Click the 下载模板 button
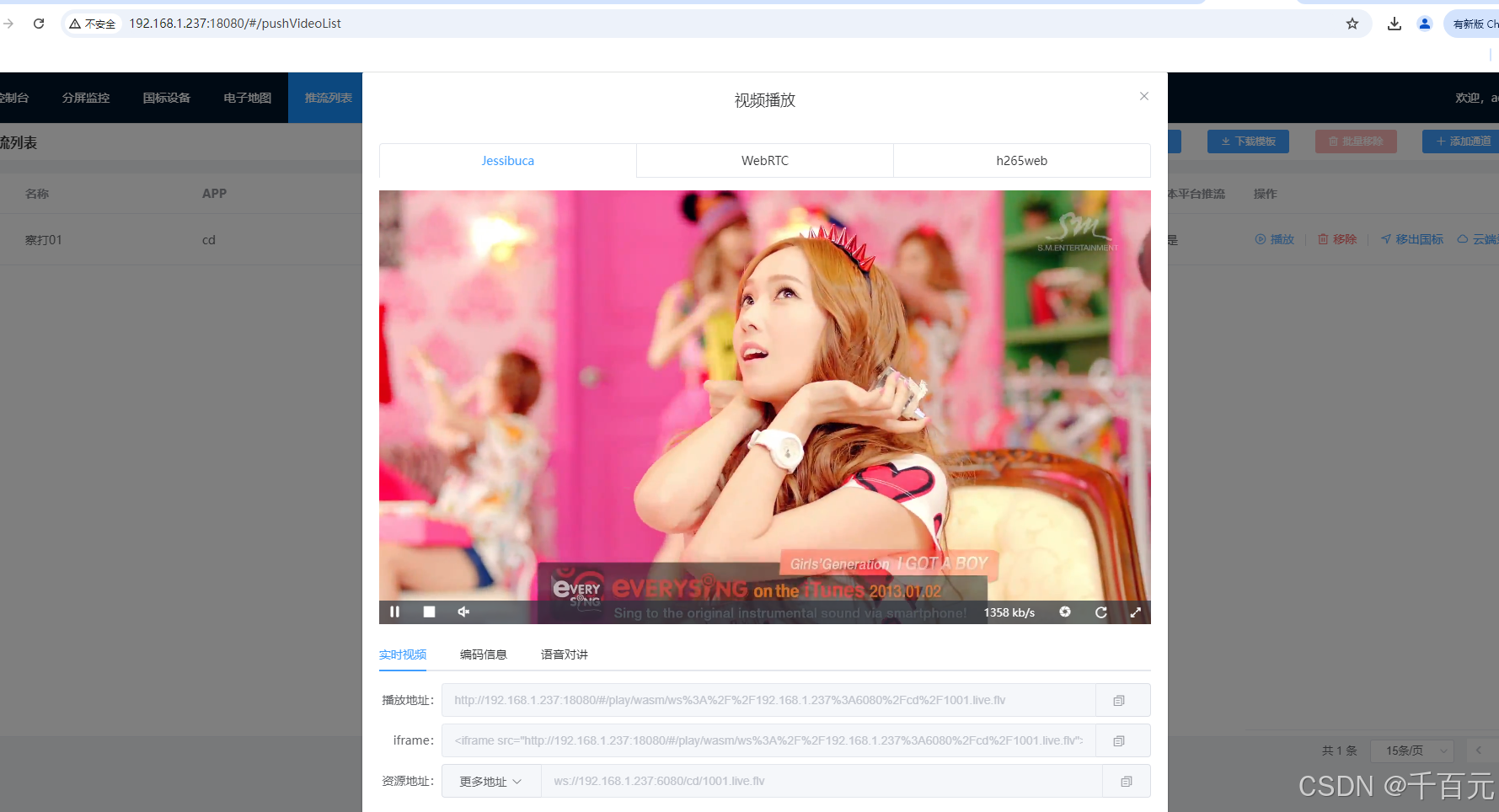1499x812 pixels. pos(1248,142)
